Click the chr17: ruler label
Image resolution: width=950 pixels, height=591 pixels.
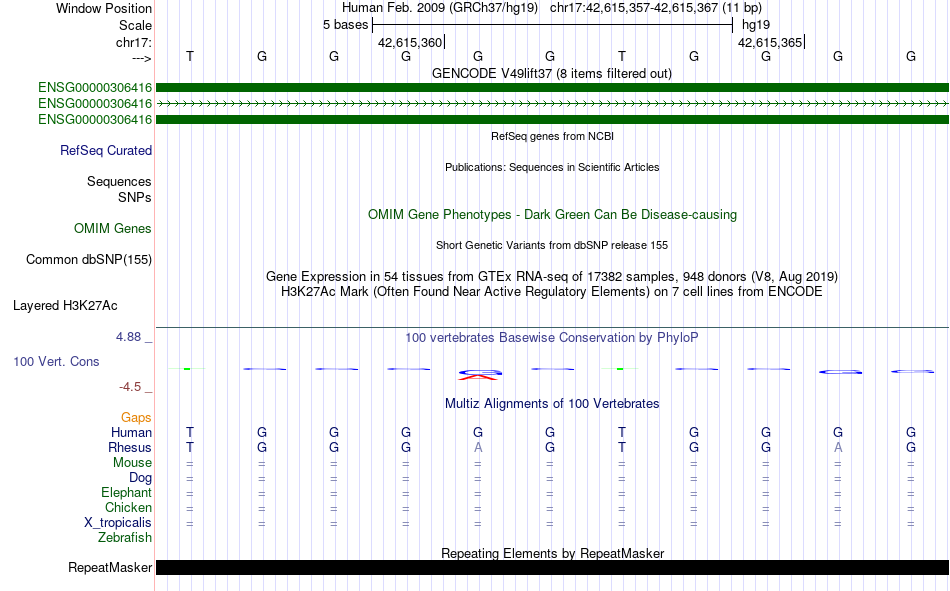click(x=133, y=42)
